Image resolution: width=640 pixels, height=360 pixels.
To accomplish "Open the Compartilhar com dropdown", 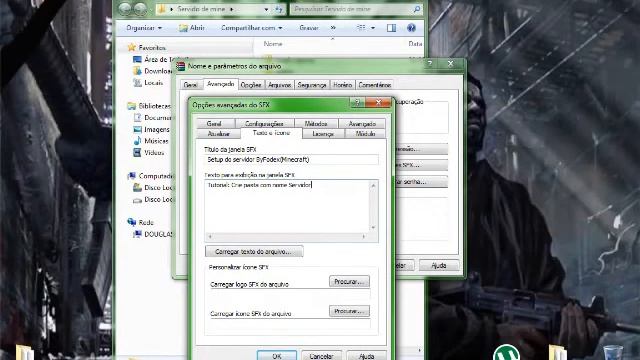I will coord(251,28).
